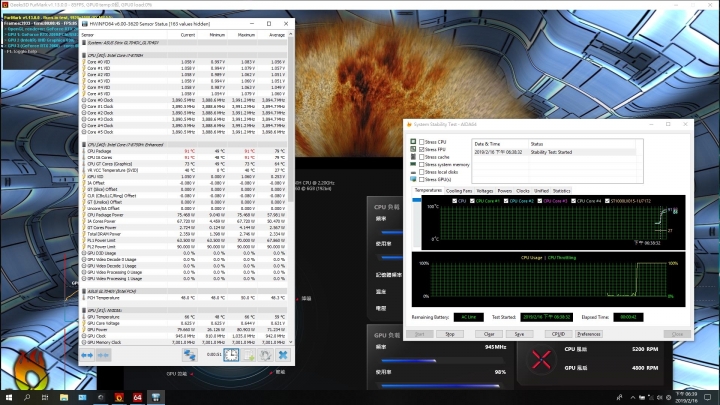Uncheck the Stress FPU checkbox
Image resolution: width=720 pixels, height=405 pixels.
tap(422, 149)
